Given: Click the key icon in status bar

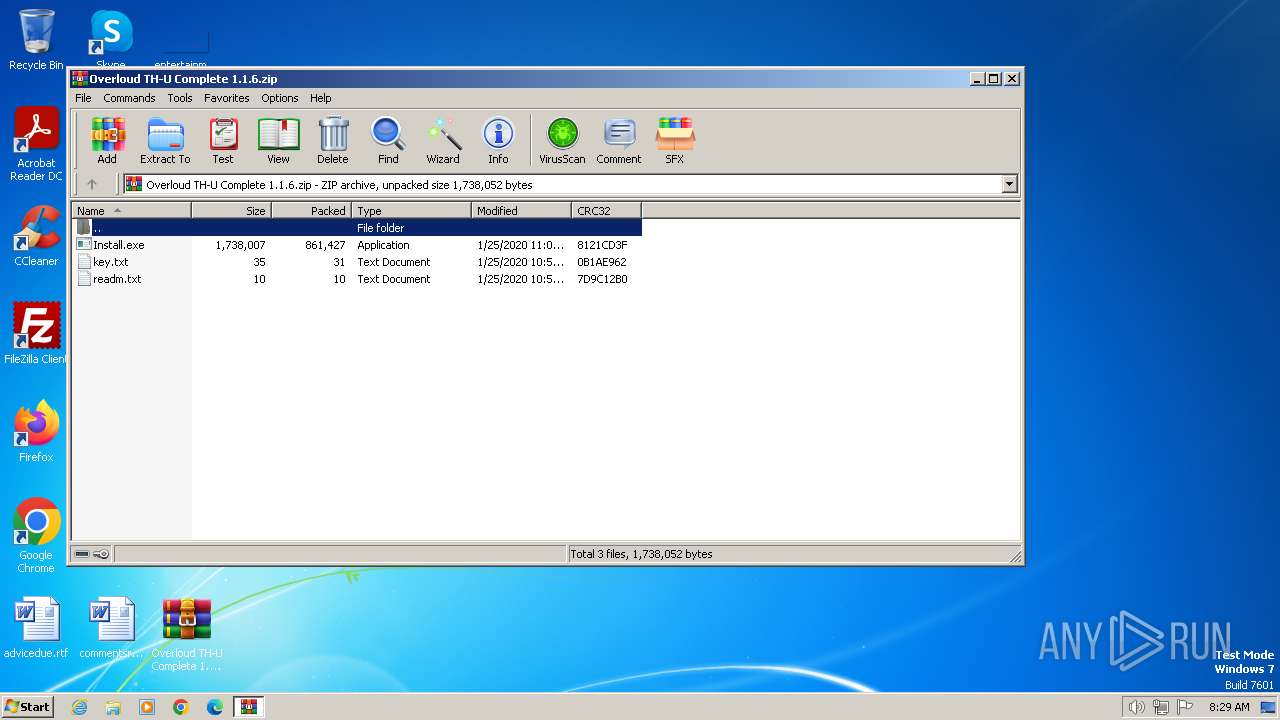Looking at the screenshot, I should point(101,554).
